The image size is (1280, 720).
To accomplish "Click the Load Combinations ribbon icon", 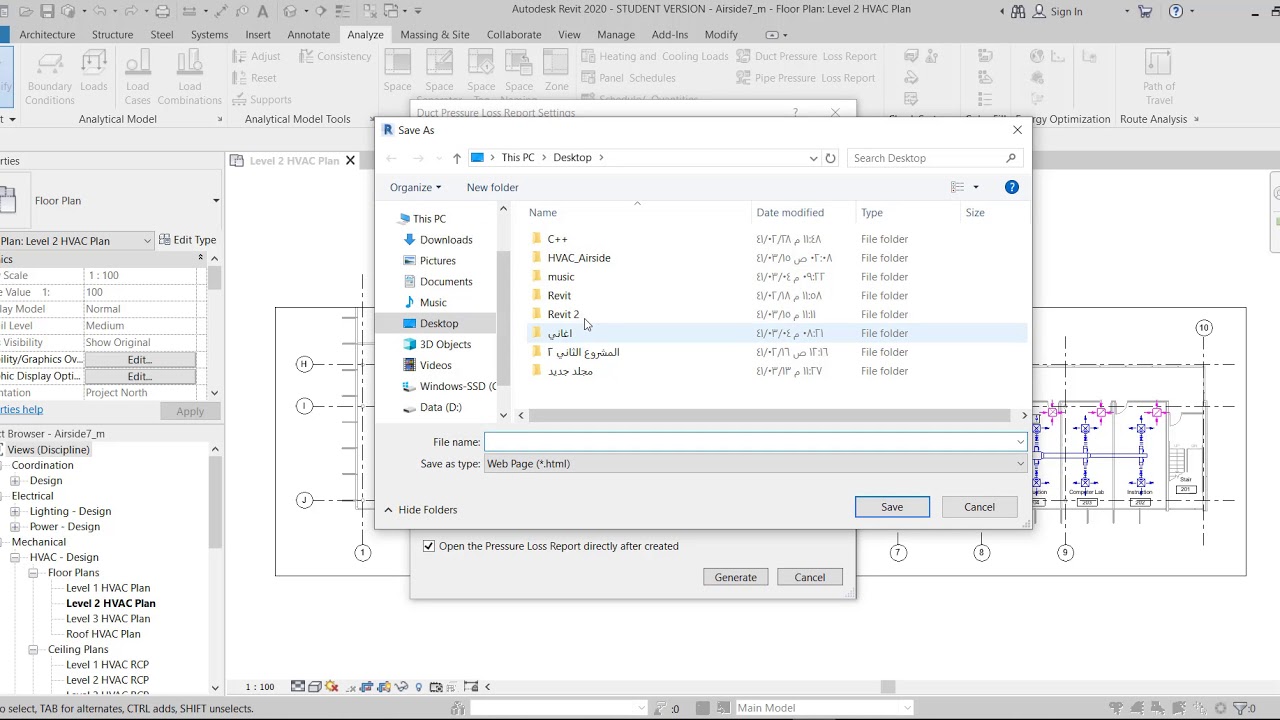I will coord(189,63).
